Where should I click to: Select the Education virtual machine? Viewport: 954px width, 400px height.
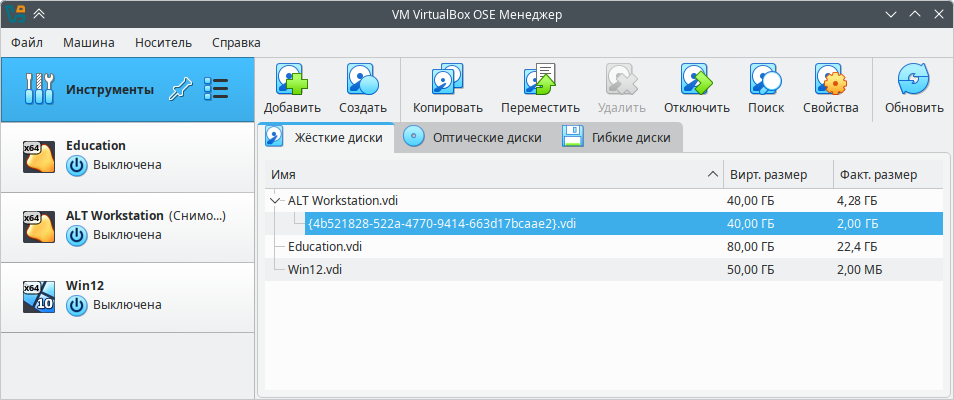(127, 157)
